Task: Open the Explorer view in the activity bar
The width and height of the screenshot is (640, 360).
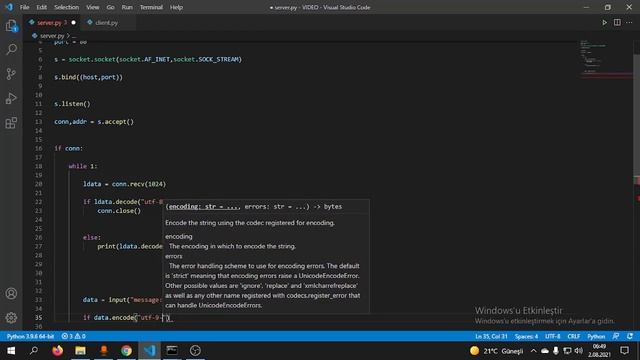Action: [x=11, y=26]
